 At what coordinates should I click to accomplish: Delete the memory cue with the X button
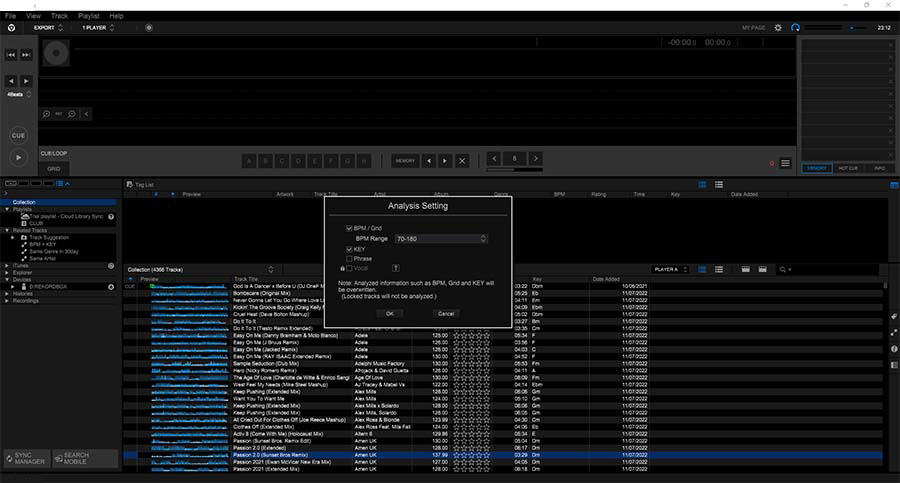point(462,161)
